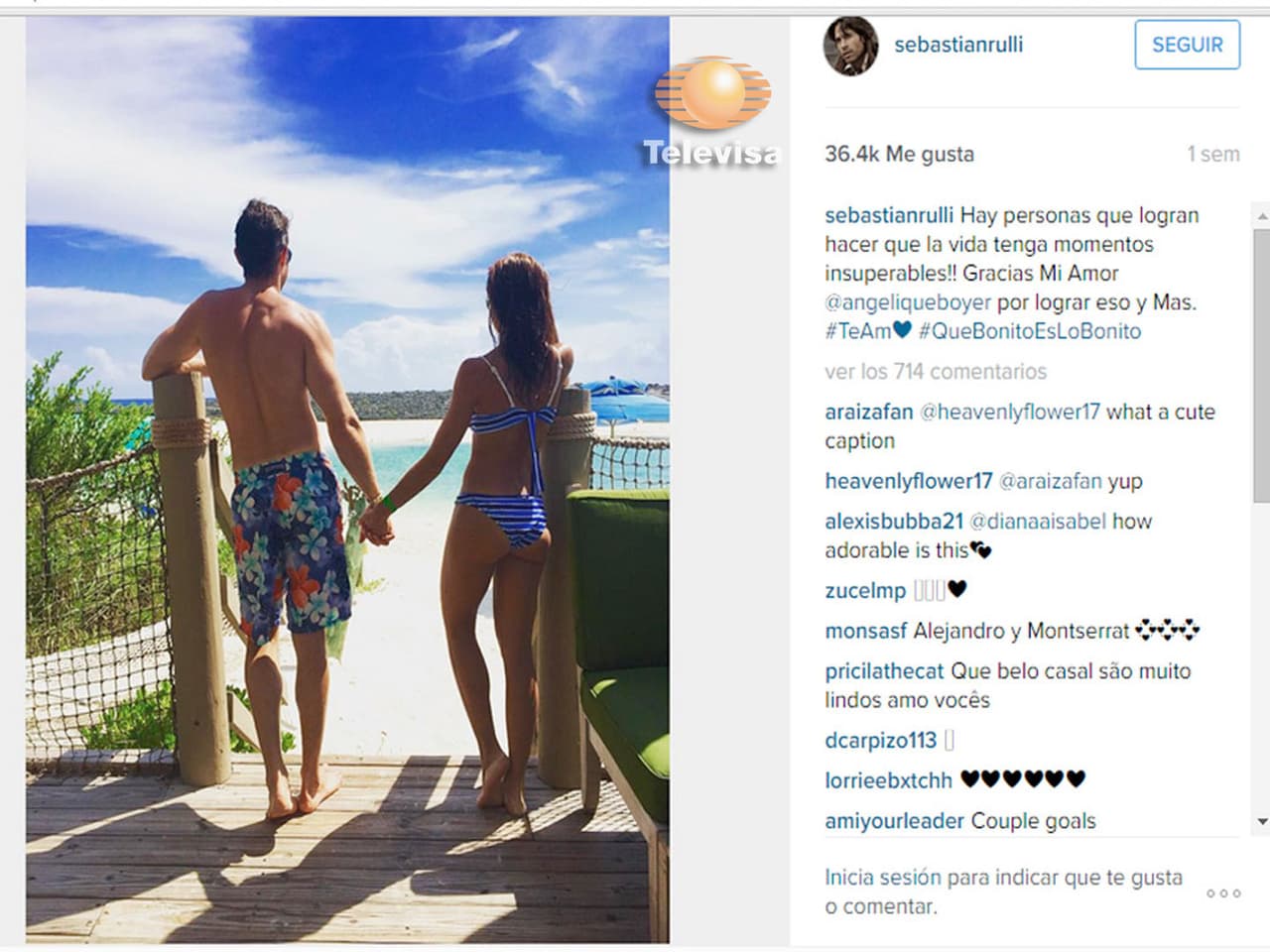Click the three-dots more options icon

point(1223,893)
